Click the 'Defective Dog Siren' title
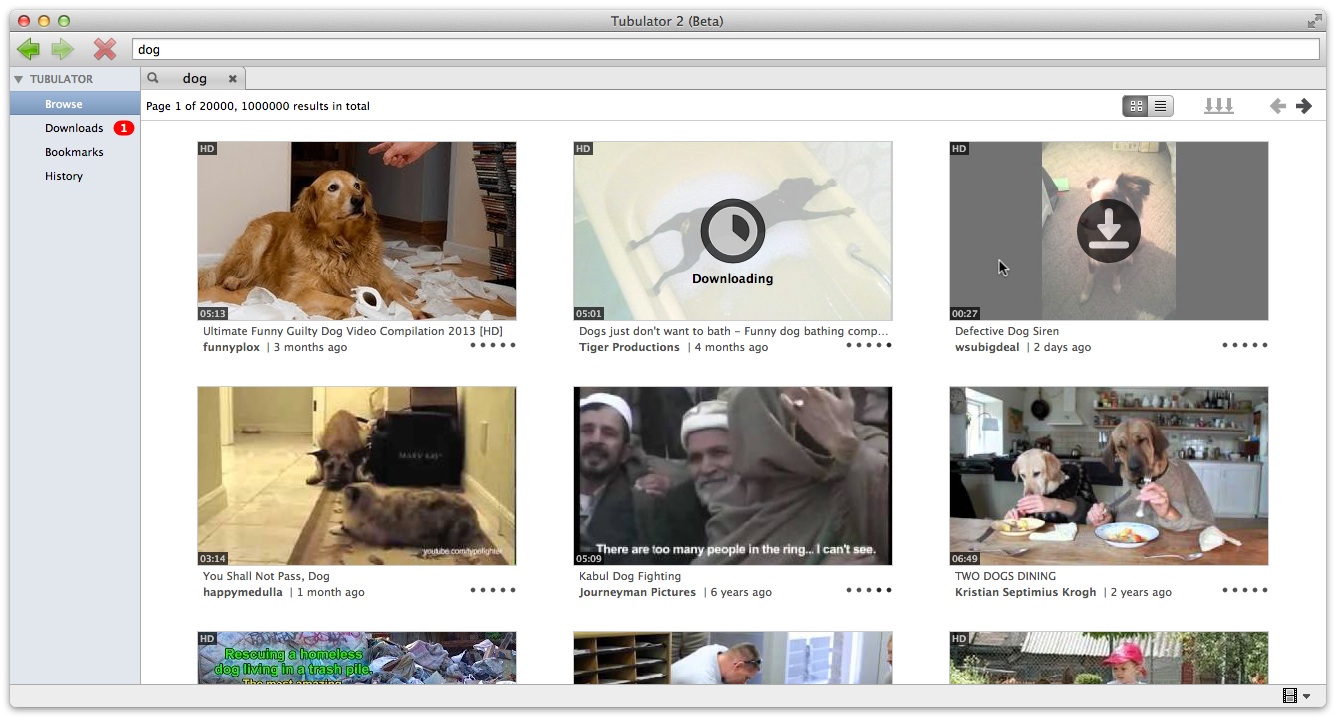Image resolution: width=1336 pixels, height=717 pixels. (x=1007, y=331)
